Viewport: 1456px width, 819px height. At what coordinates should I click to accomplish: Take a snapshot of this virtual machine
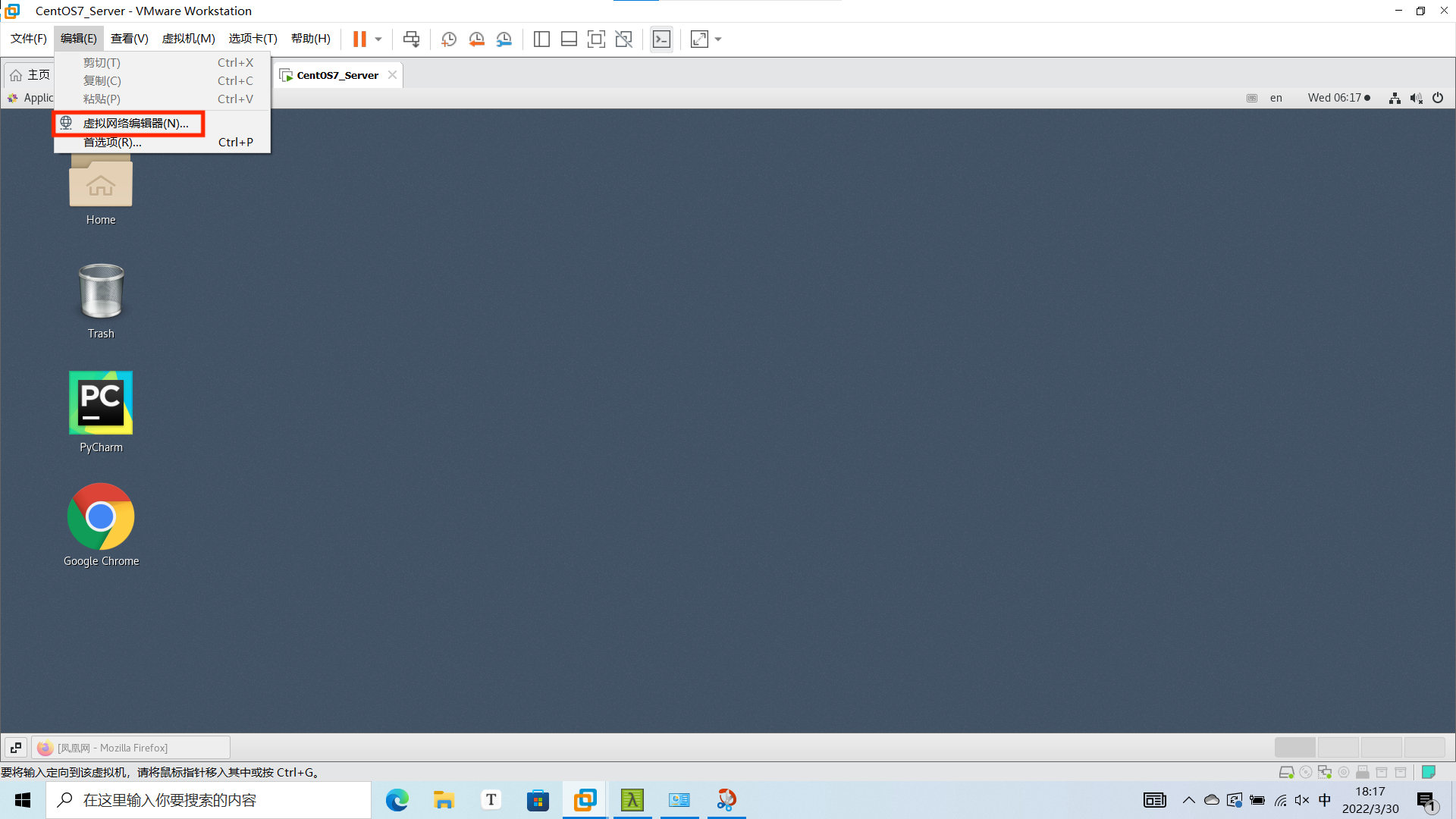tap(448, 39)
